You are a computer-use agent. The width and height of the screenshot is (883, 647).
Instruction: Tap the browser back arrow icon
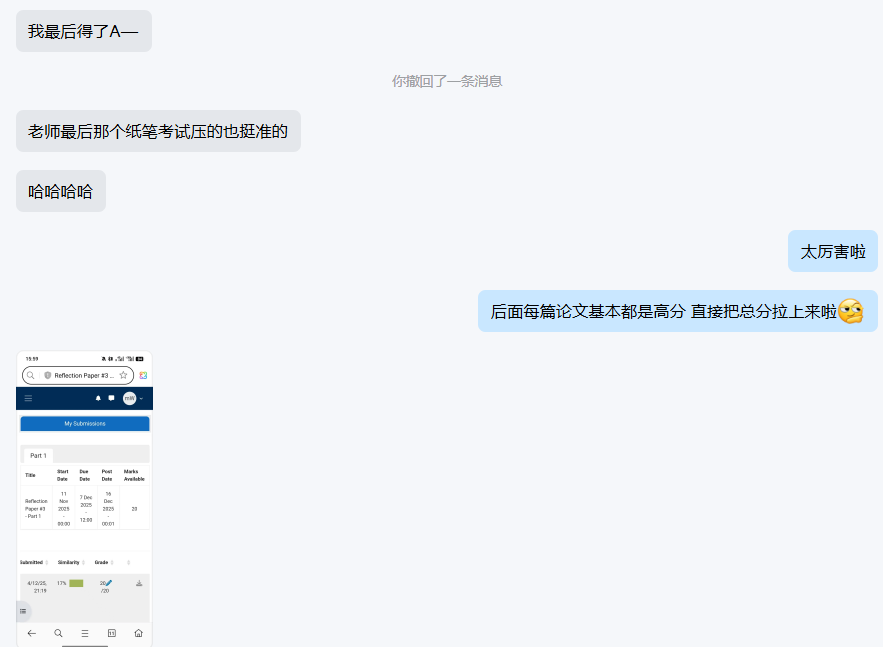31,633
